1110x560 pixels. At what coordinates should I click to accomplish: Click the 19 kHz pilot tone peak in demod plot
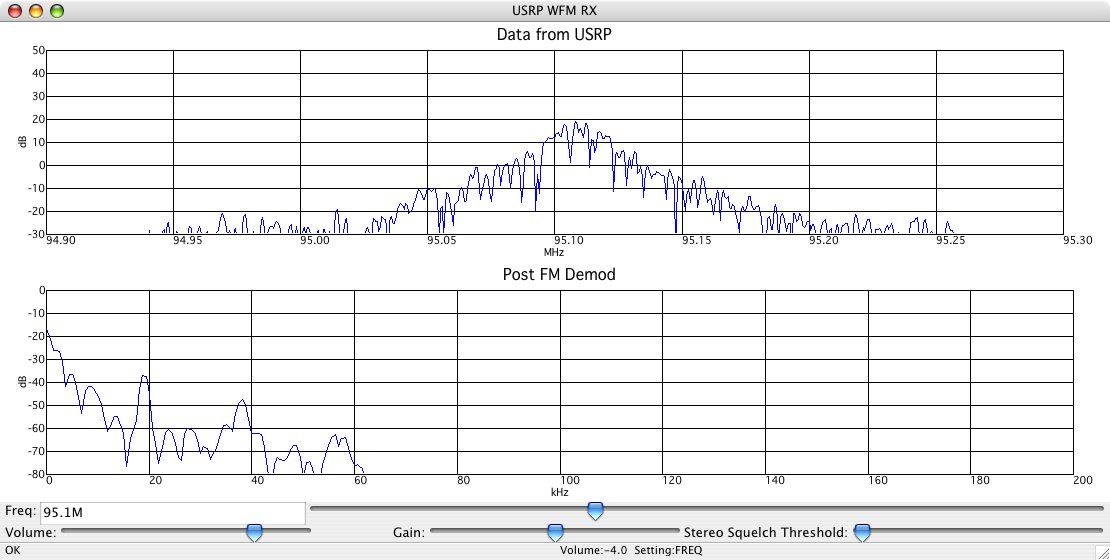(x=144, y=378)
